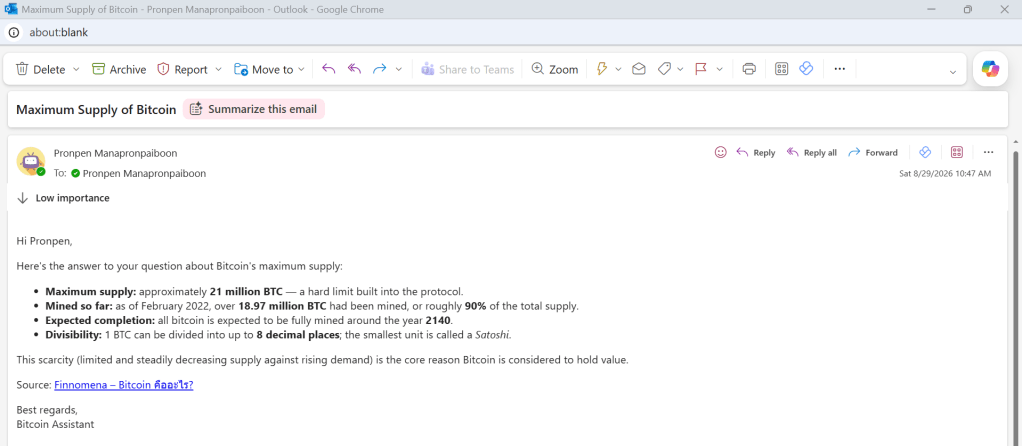The width and height of the screenshot is (1022, 446).
Task: Click the Report shield button
Action: tap(182, 69)
